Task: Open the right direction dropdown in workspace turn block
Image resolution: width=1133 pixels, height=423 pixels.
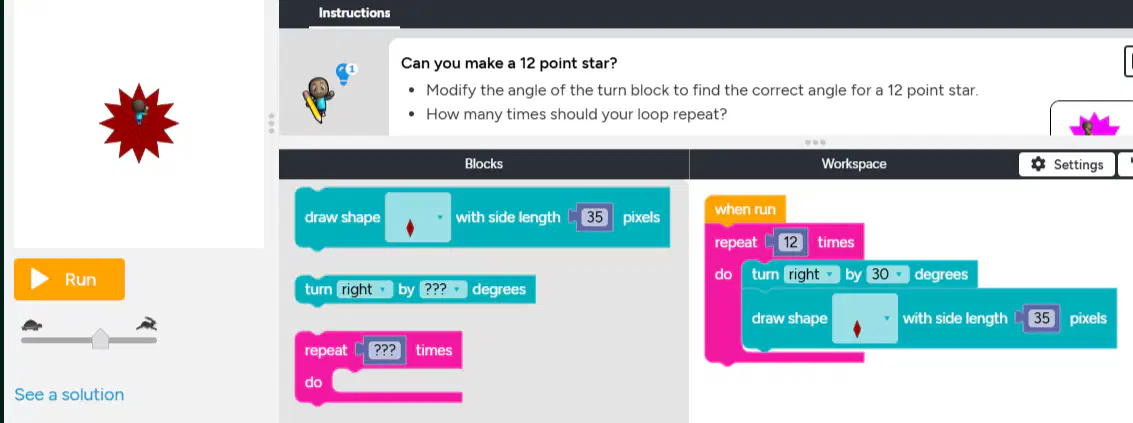Action: [x=809, y=275]
